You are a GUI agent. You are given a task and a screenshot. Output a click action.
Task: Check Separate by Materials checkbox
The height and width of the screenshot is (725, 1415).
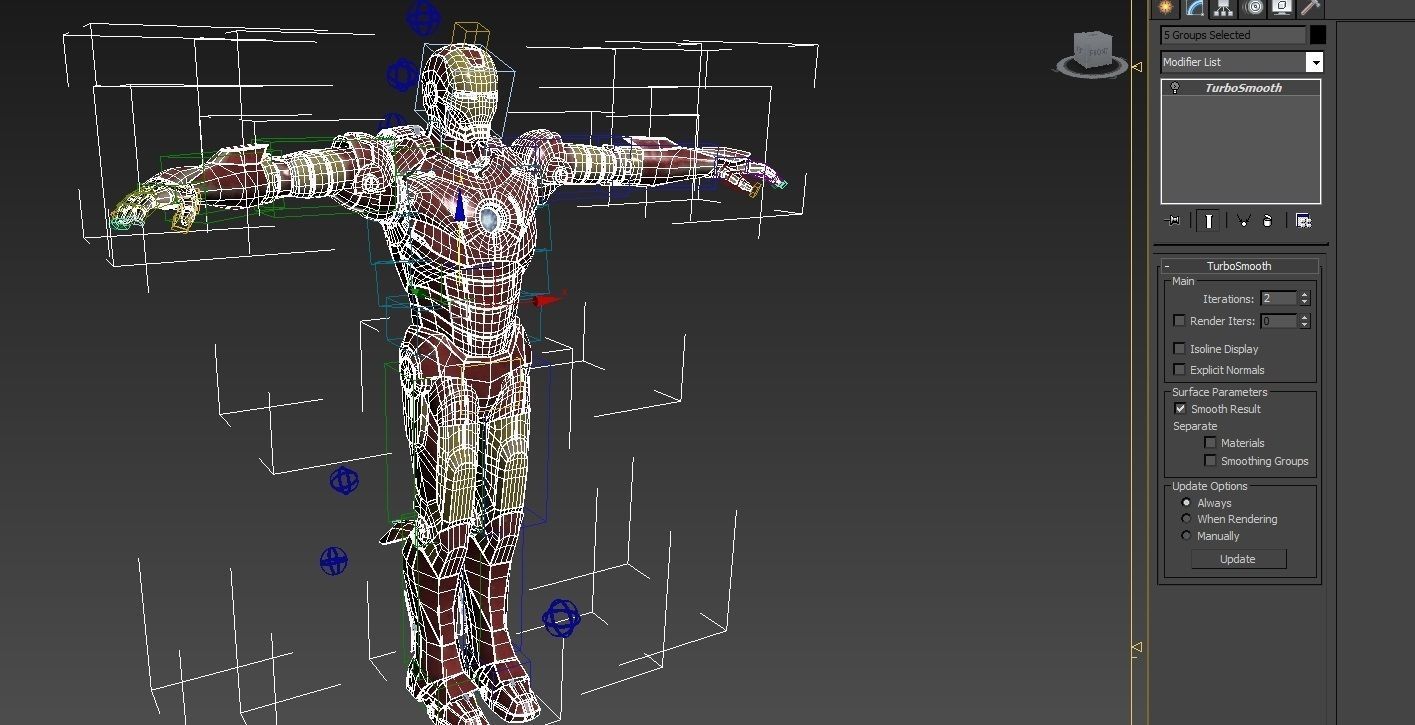[1210, 442]
